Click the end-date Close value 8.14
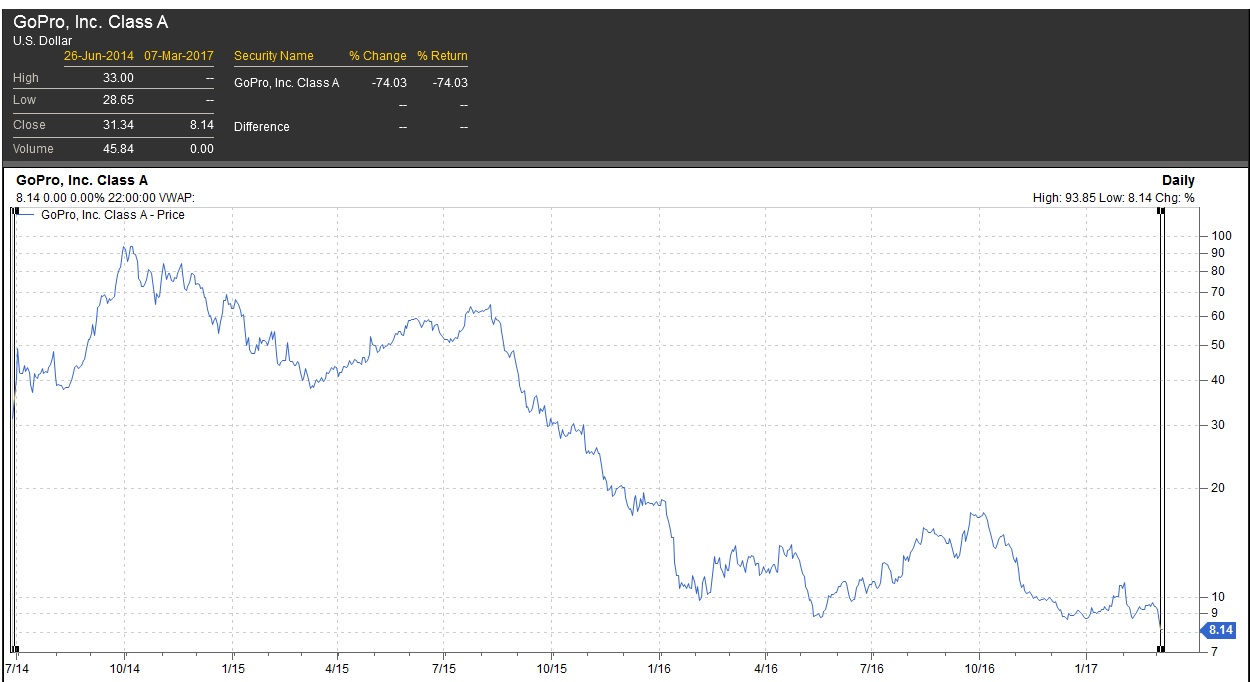This screenshot has height=682, width=1250. 201,125
